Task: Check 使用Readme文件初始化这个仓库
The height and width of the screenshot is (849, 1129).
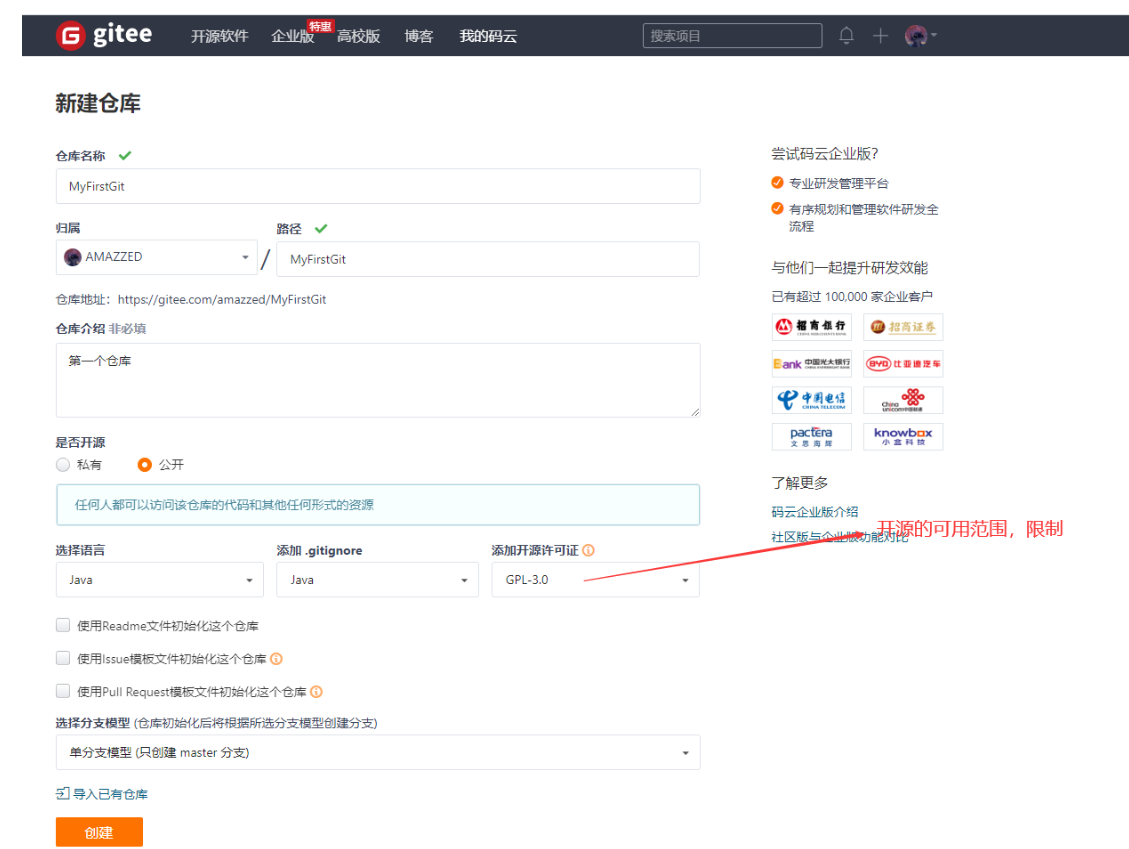Action: click(63, 626)
